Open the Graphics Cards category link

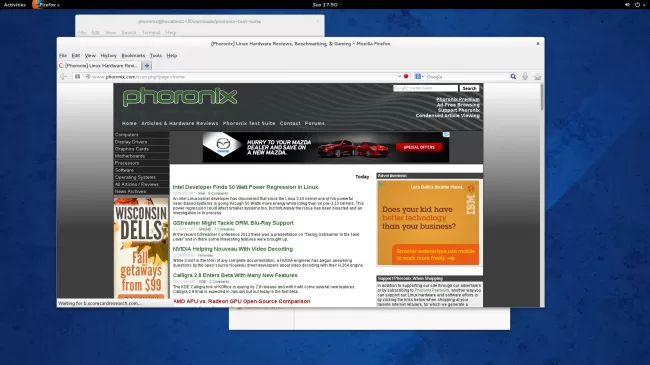(132, 149)
